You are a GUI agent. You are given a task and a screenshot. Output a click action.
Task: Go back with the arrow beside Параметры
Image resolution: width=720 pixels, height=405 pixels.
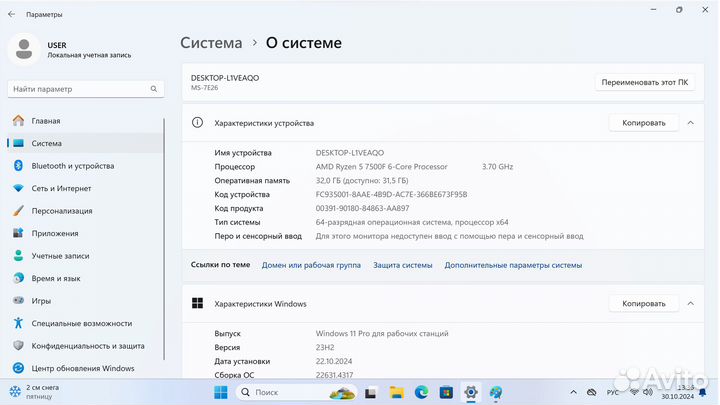pos(11,14)
